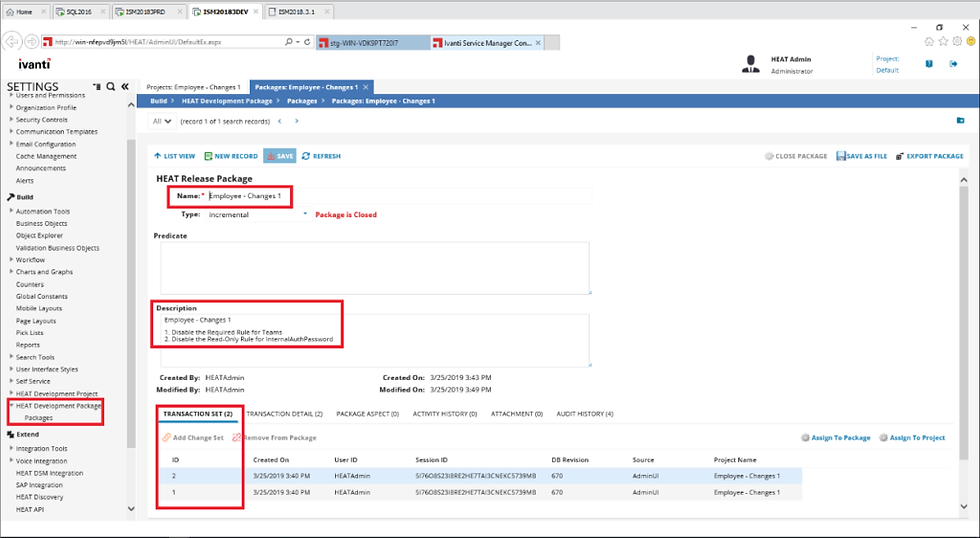This screenshot has width=980, height=538.
Task: Click the logout icon in the header
Action: pyautogui.click(x=953, y=64)
